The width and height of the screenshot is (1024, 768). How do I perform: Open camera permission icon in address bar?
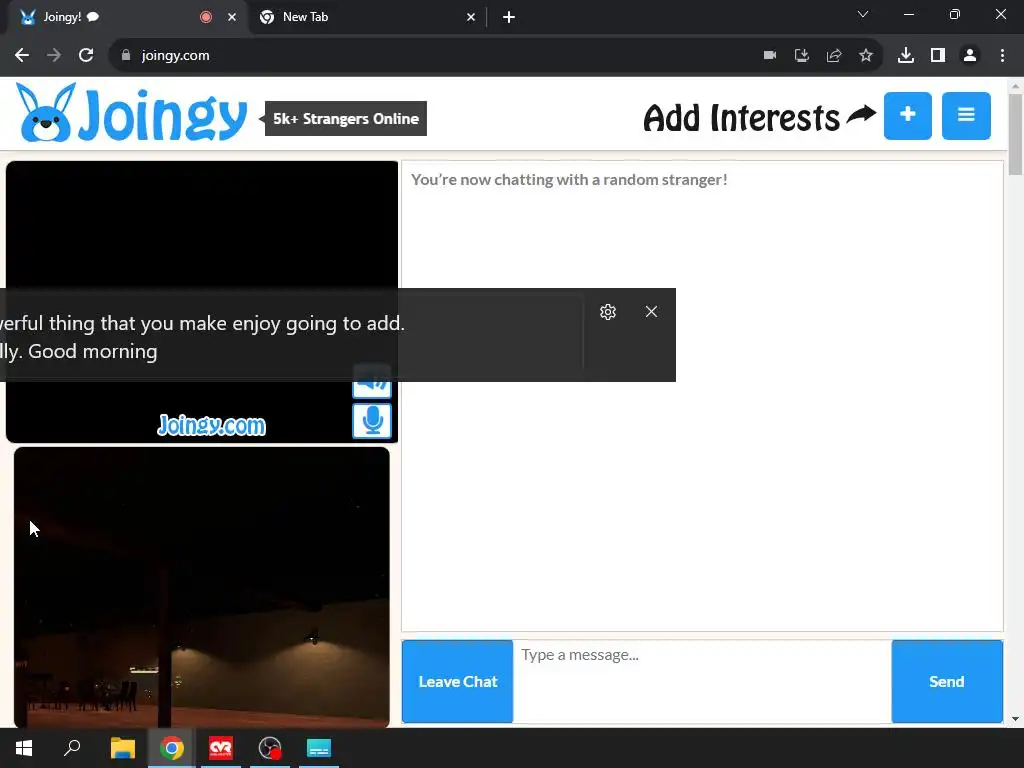(x=770, y=56)
